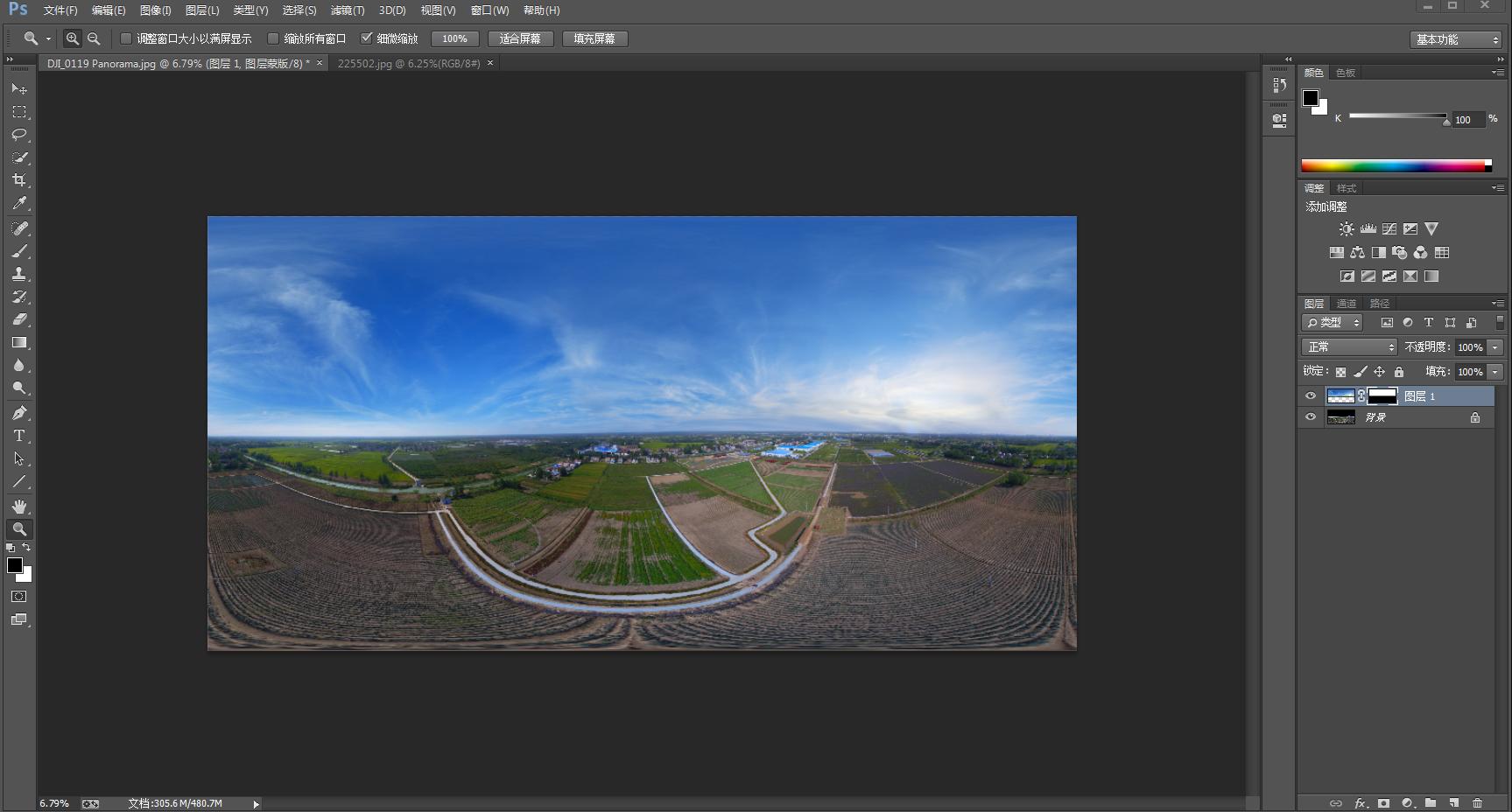This screenshot has height=812, width=1512.
Task: Click create new group folder icon
Action: 1431,802
